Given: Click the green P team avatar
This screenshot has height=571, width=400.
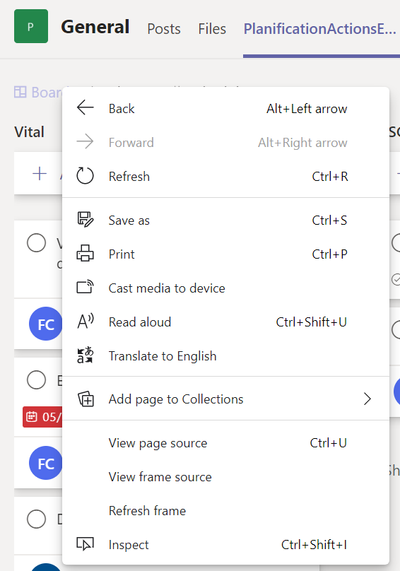Looking at the screenshot, I should tap(31, 26).
